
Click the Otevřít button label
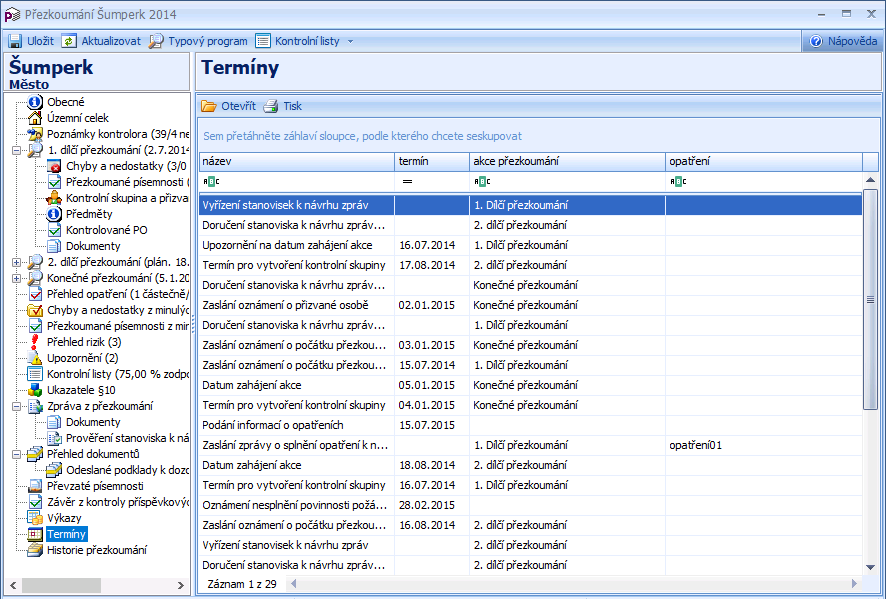point(238,106)
